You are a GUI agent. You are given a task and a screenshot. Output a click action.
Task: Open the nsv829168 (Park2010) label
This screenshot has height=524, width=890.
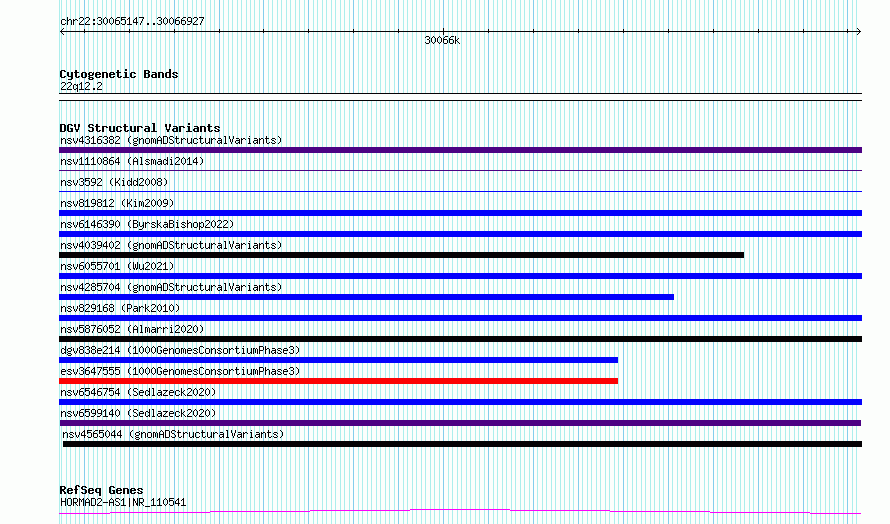(x=120, y=308)
